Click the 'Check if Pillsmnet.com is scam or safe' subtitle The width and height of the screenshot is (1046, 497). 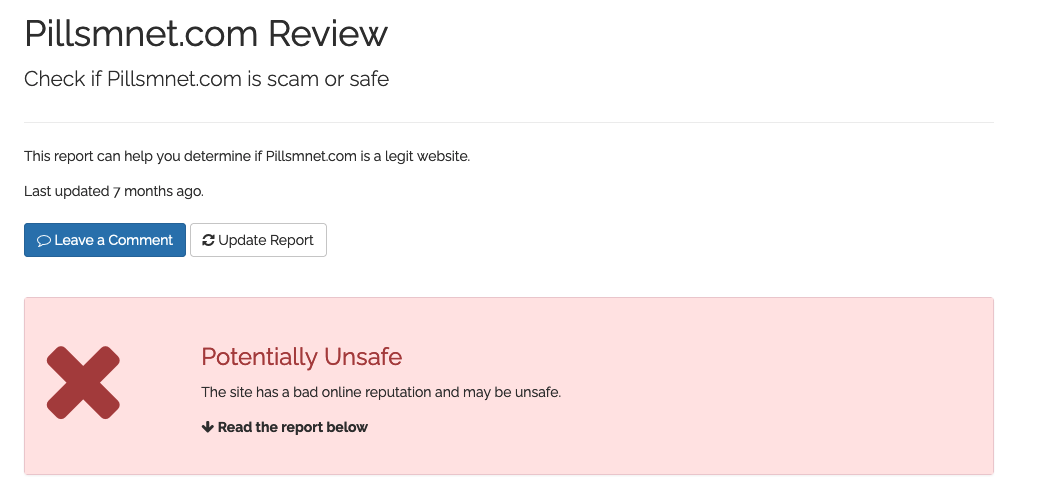point(206,79)
